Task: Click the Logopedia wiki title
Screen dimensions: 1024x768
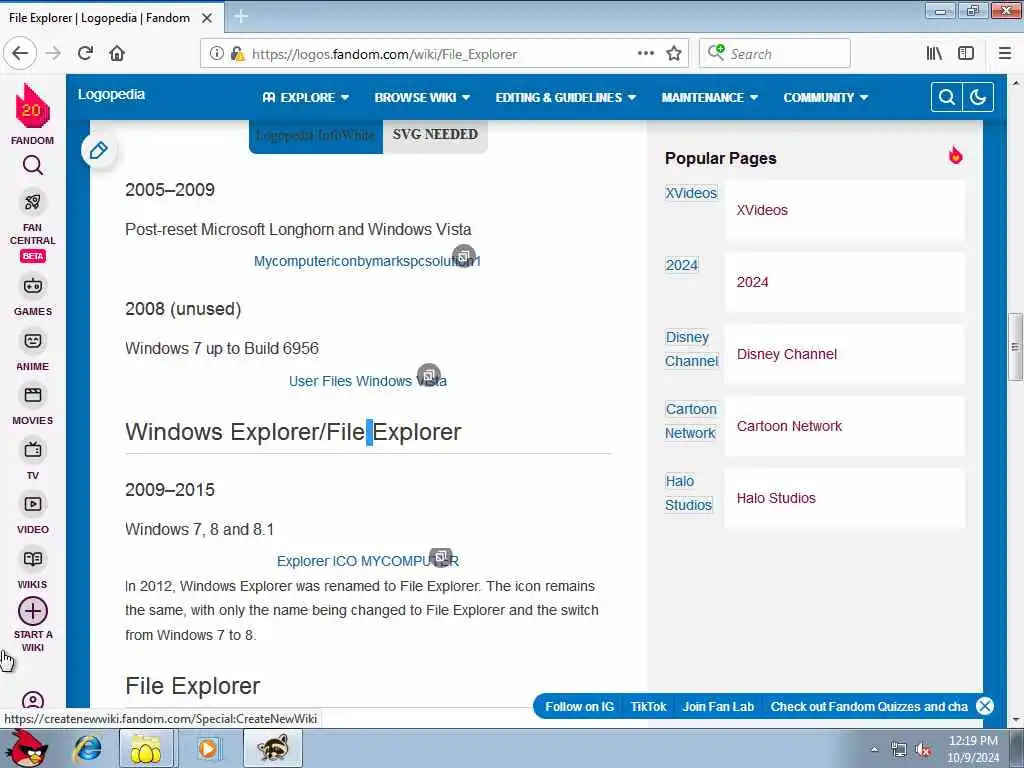Action: tap(111, 94)
